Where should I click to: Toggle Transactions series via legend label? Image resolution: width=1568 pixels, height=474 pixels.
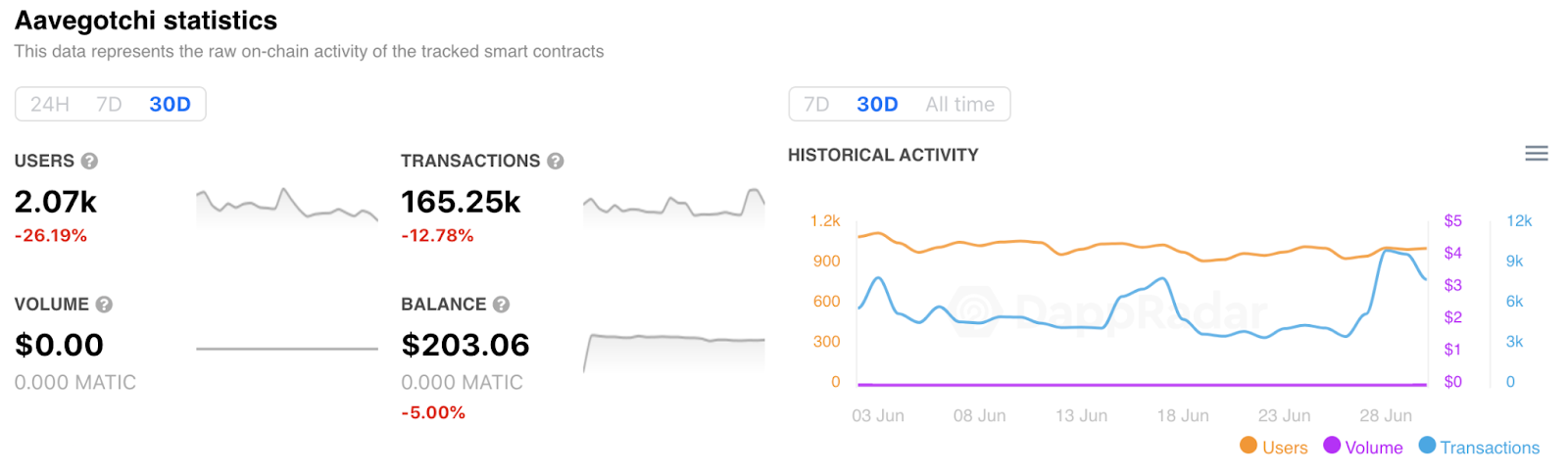1490,448
